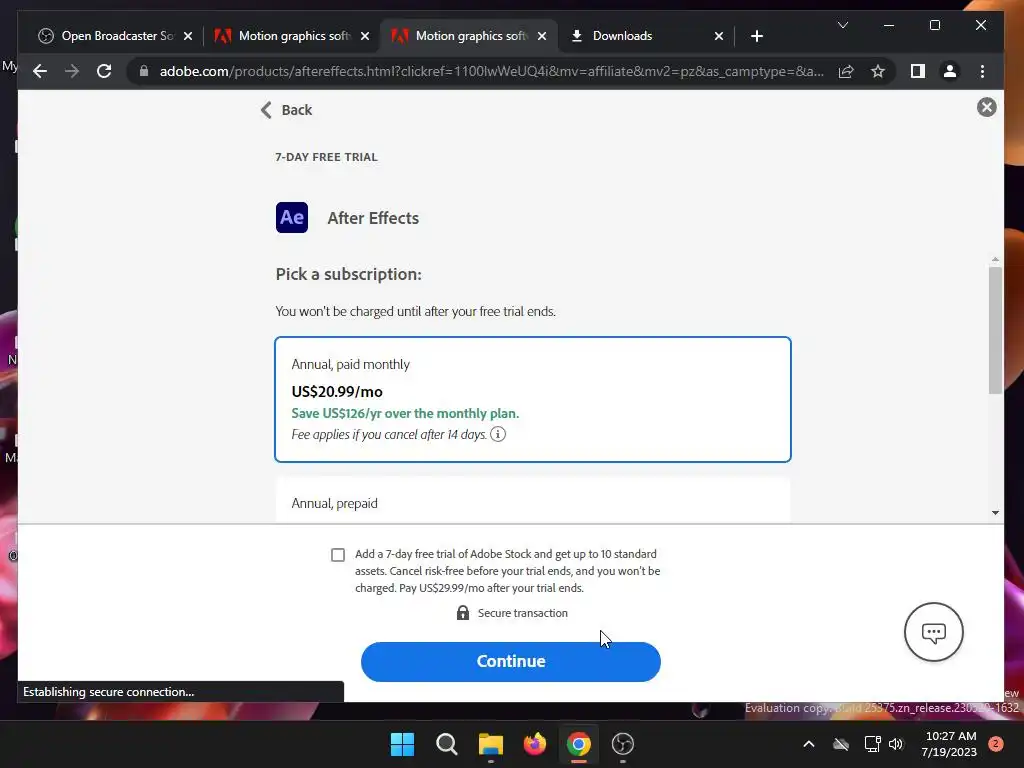Open OBS Studio from taskbar
The height and width of the screenshot is (768, 1024).
(x=623, y=744)
